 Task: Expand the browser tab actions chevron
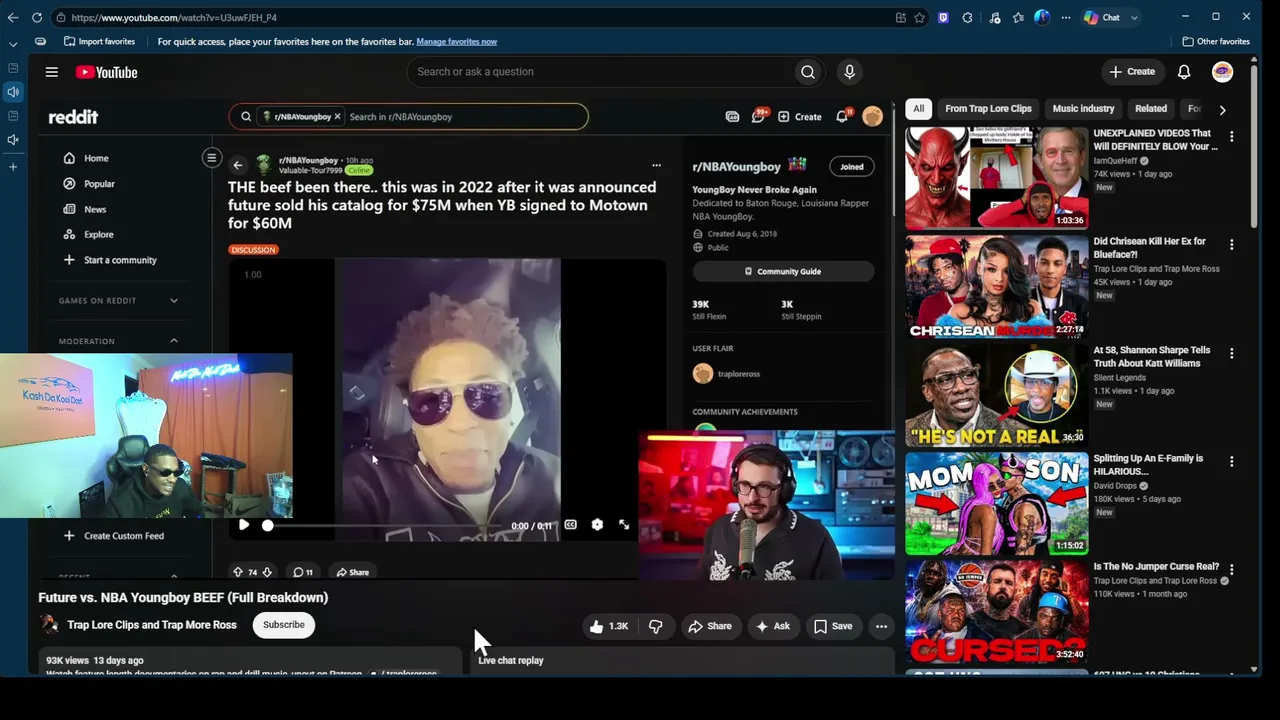click(13, 44)
